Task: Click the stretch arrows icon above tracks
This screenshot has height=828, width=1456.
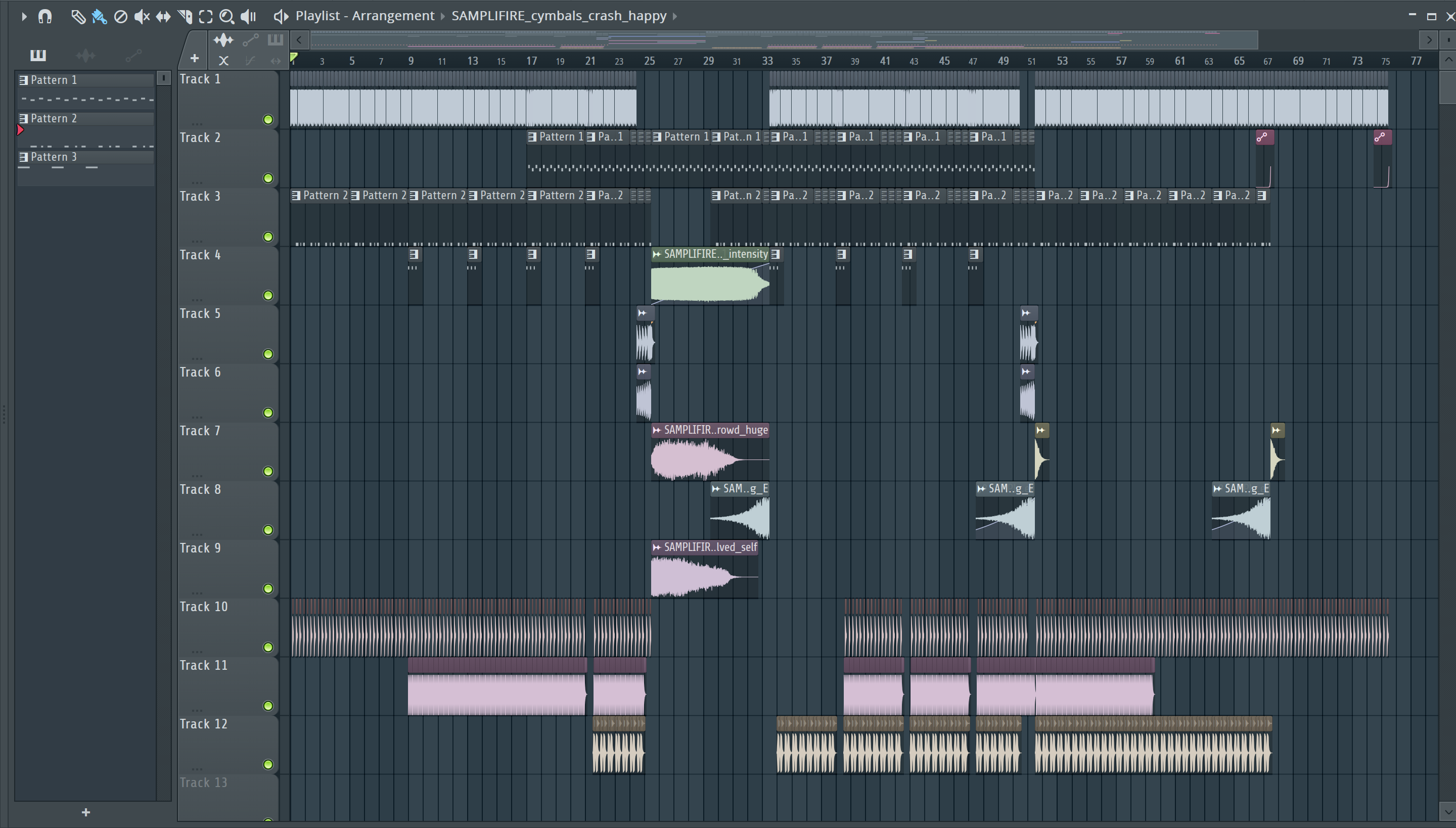Action: pyautogui.click(x=276, y=60)
